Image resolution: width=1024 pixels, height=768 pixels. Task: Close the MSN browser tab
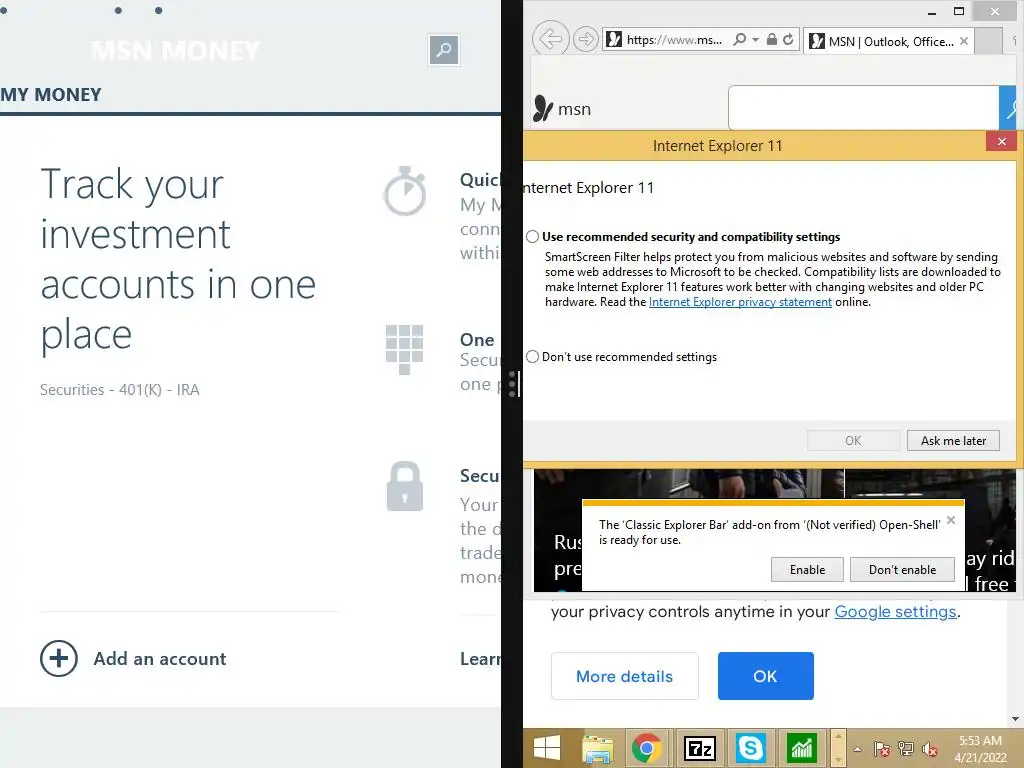click(x=964, y=41)
